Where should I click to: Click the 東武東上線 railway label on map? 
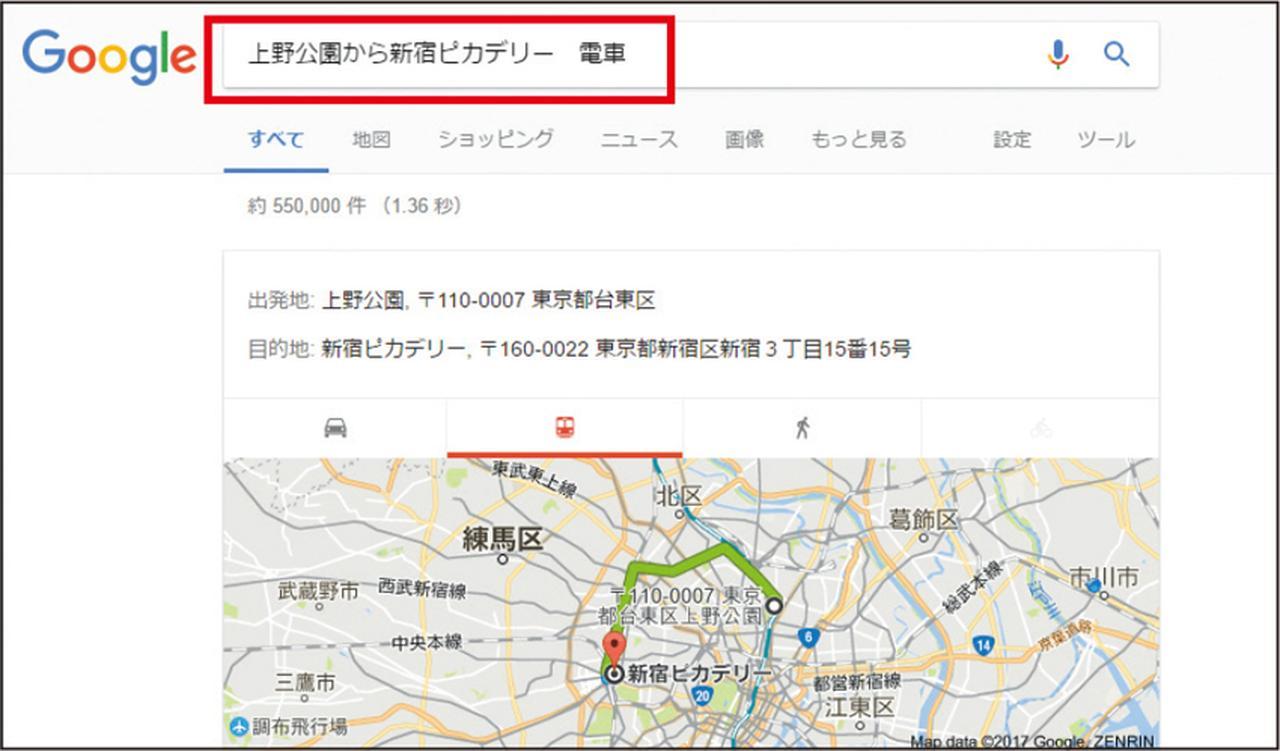pyautogui.click(x=535, y=479)
